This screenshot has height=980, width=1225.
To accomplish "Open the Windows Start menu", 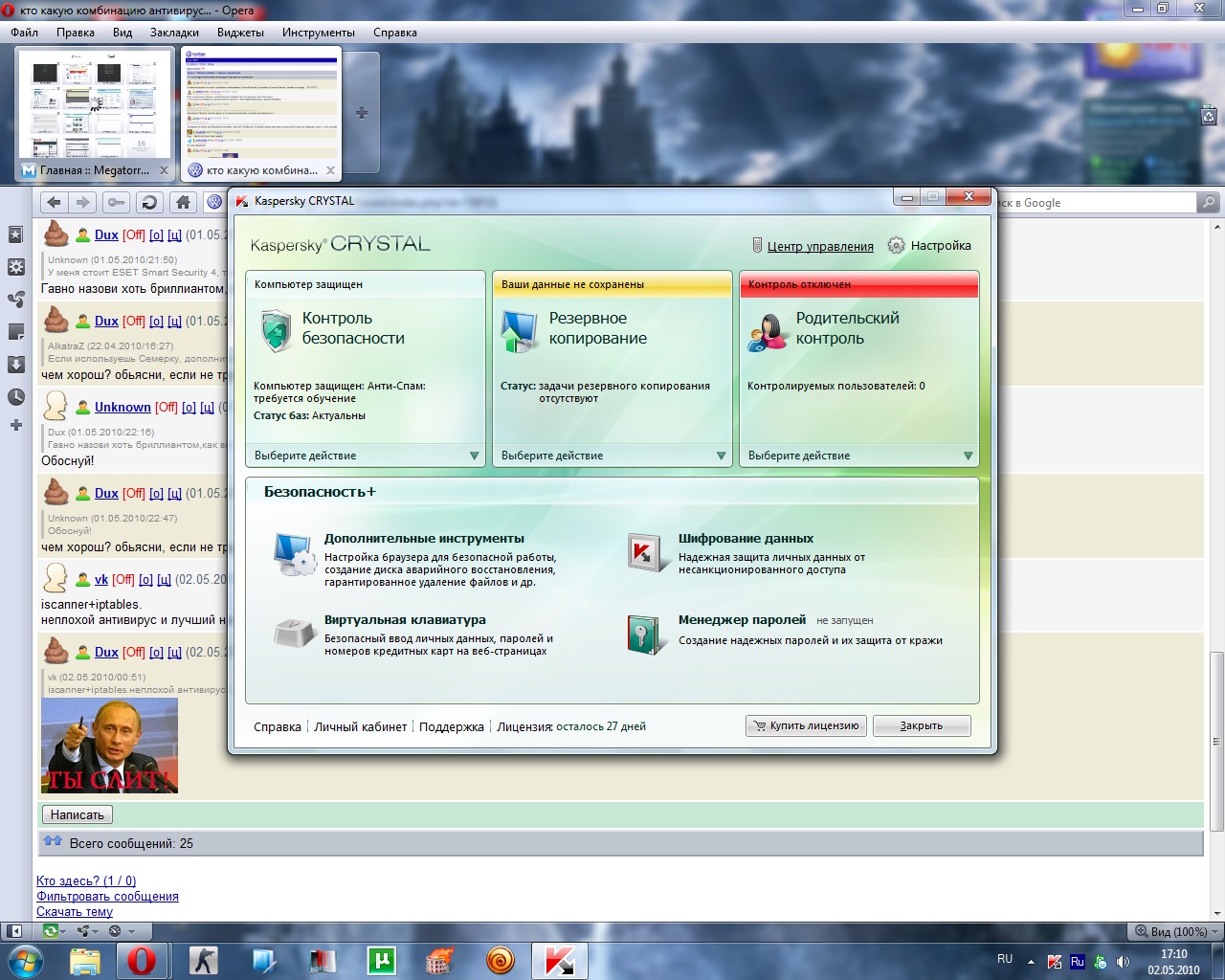I will click(26, 960).
